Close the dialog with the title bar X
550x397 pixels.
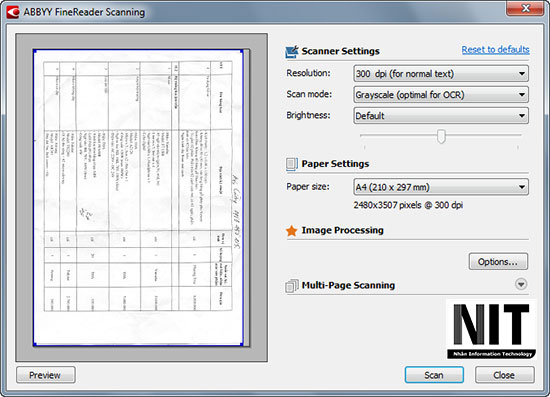click(x=525, y=8)
